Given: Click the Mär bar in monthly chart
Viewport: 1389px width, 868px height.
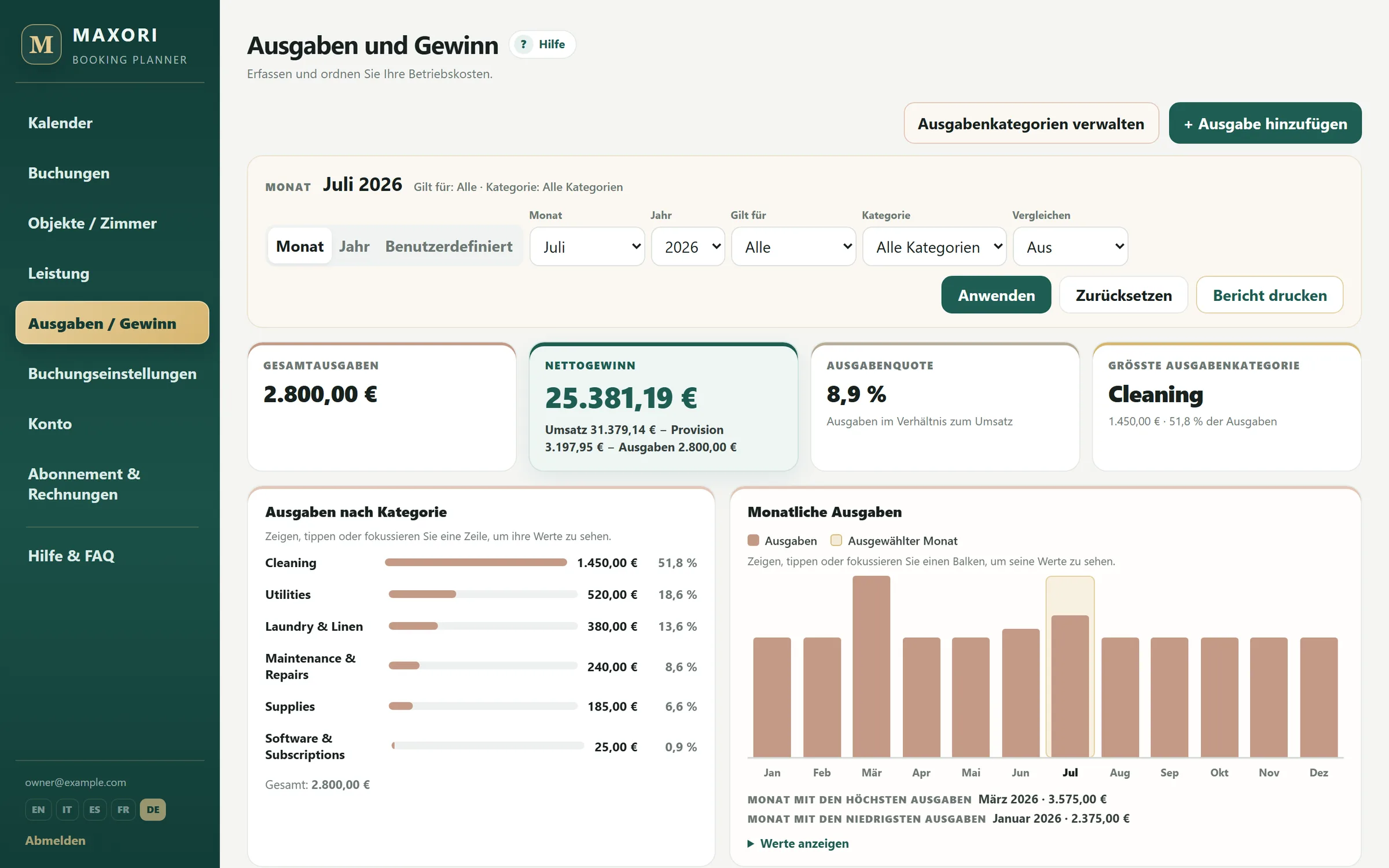Looking at the screenshot, I should [x=871, y=666].
